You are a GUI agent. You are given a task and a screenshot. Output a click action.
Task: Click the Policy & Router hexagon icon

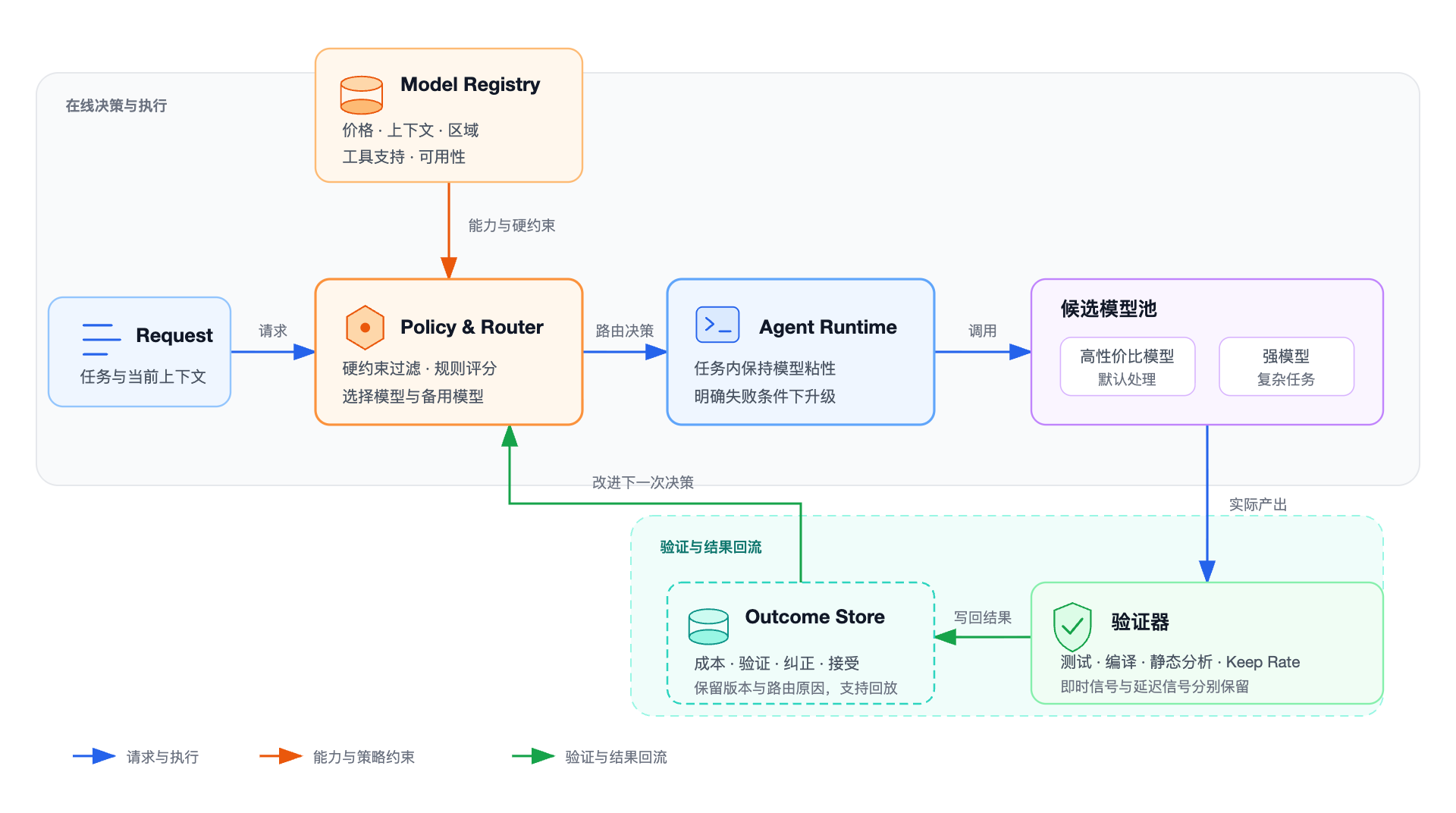pyautogui.click(x=365, y=328)
